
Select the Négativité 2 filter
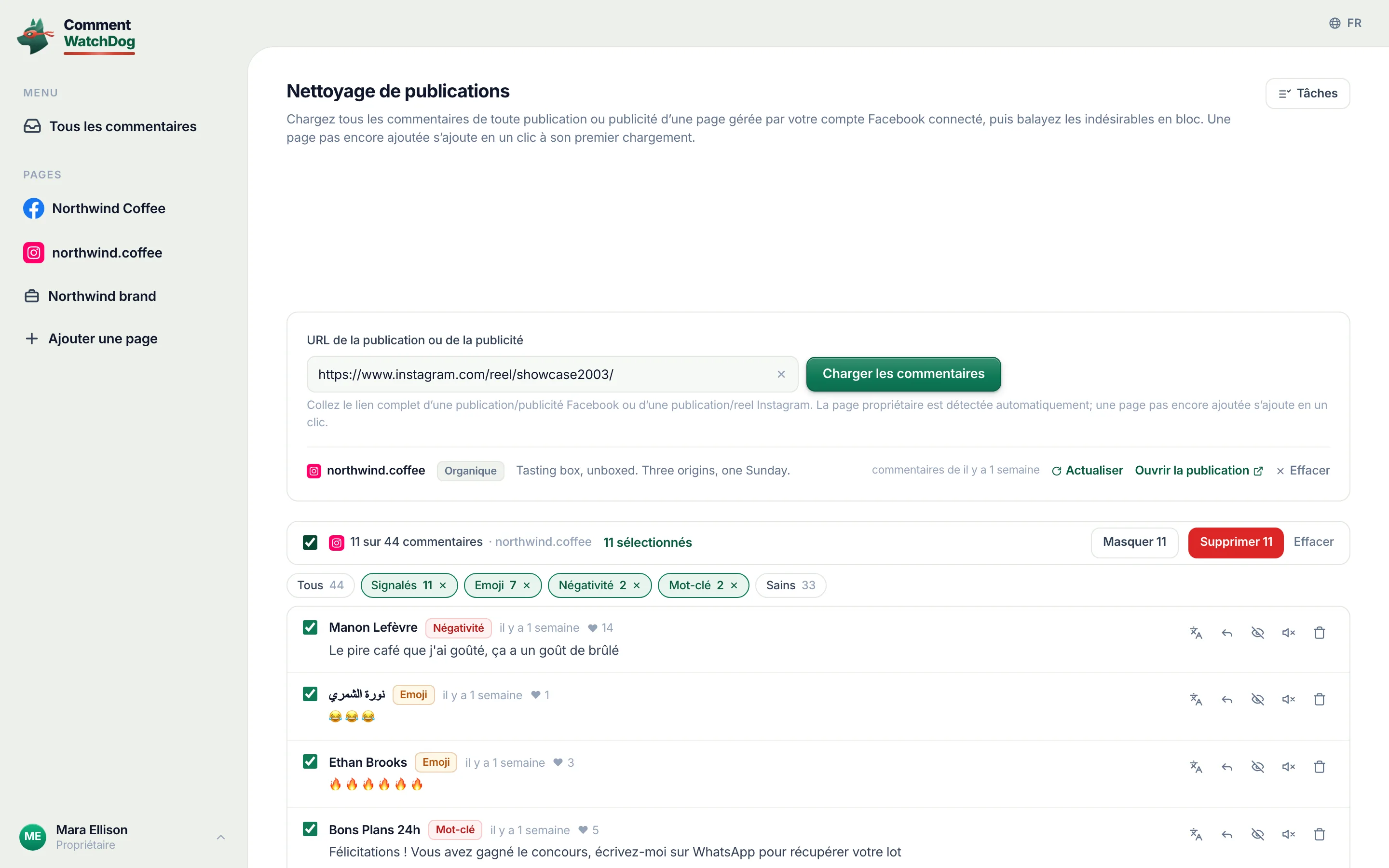[592, 585]
